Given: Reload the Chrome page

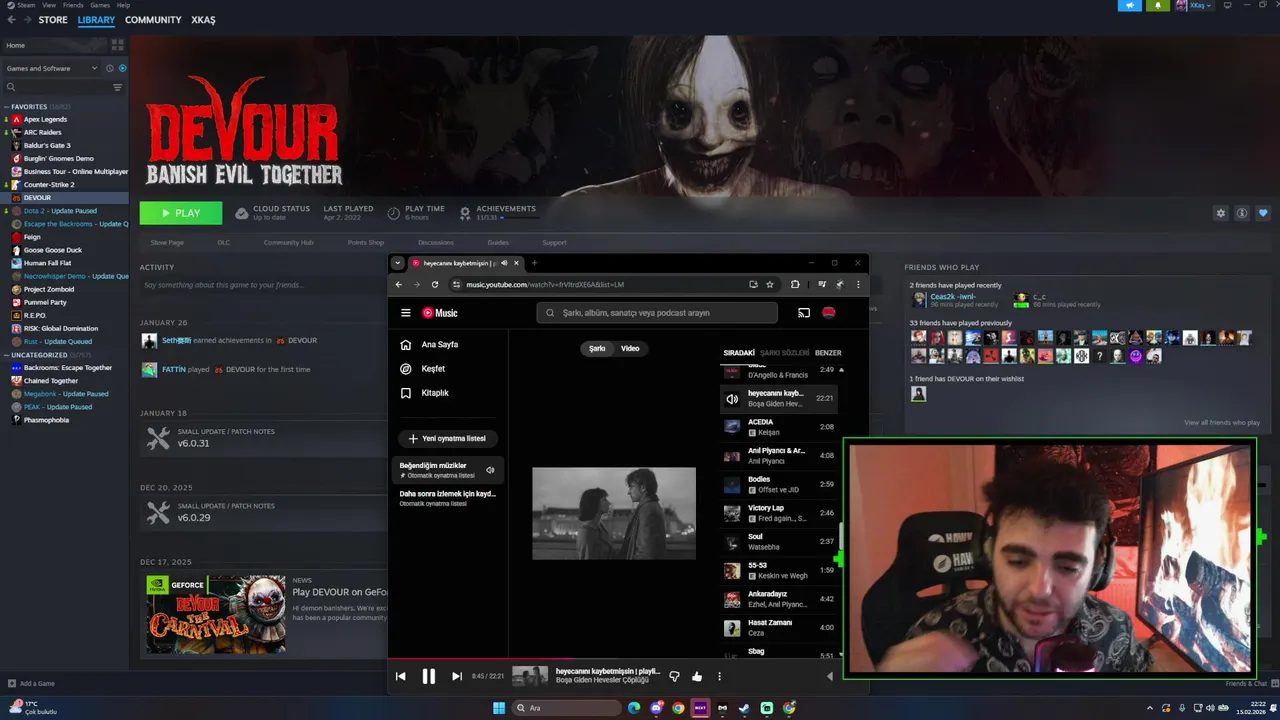Looking at the screenshot, I should pos(434,284).
